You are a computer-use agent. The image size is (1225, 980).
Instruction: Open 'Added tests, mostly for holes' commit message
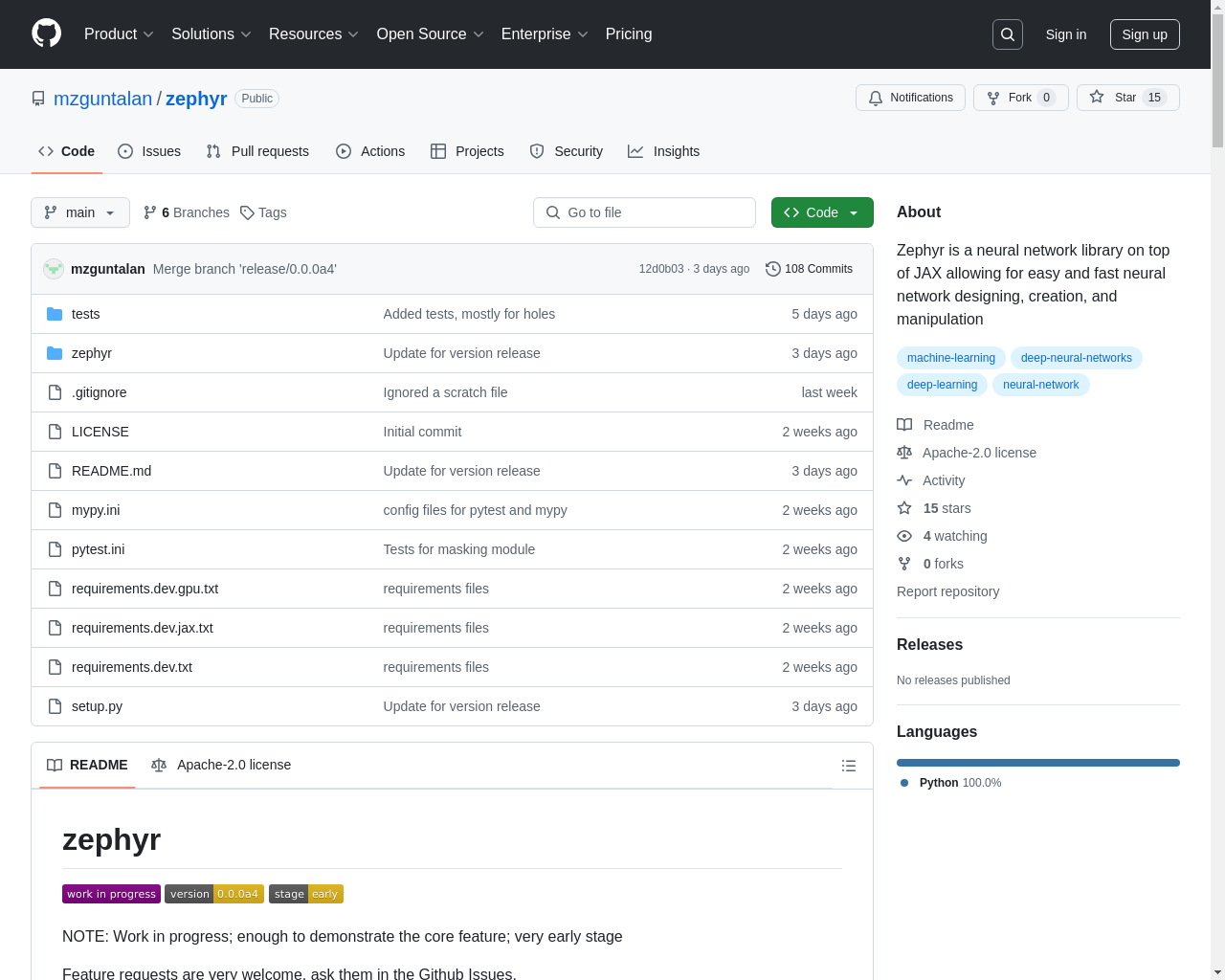[469, 314]
